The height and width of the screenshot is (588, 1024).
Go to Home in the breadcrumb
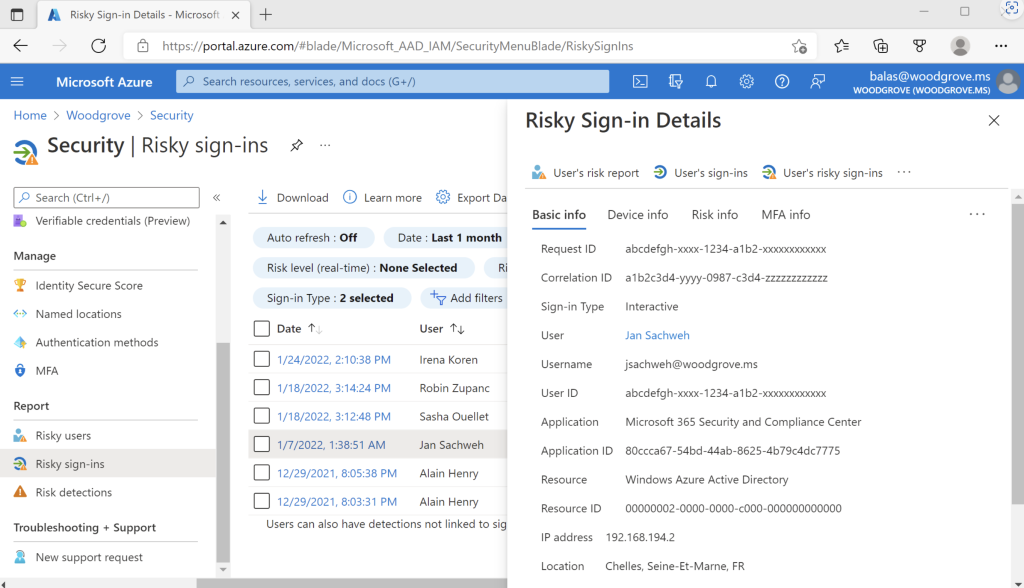click(x=30, y=115)
